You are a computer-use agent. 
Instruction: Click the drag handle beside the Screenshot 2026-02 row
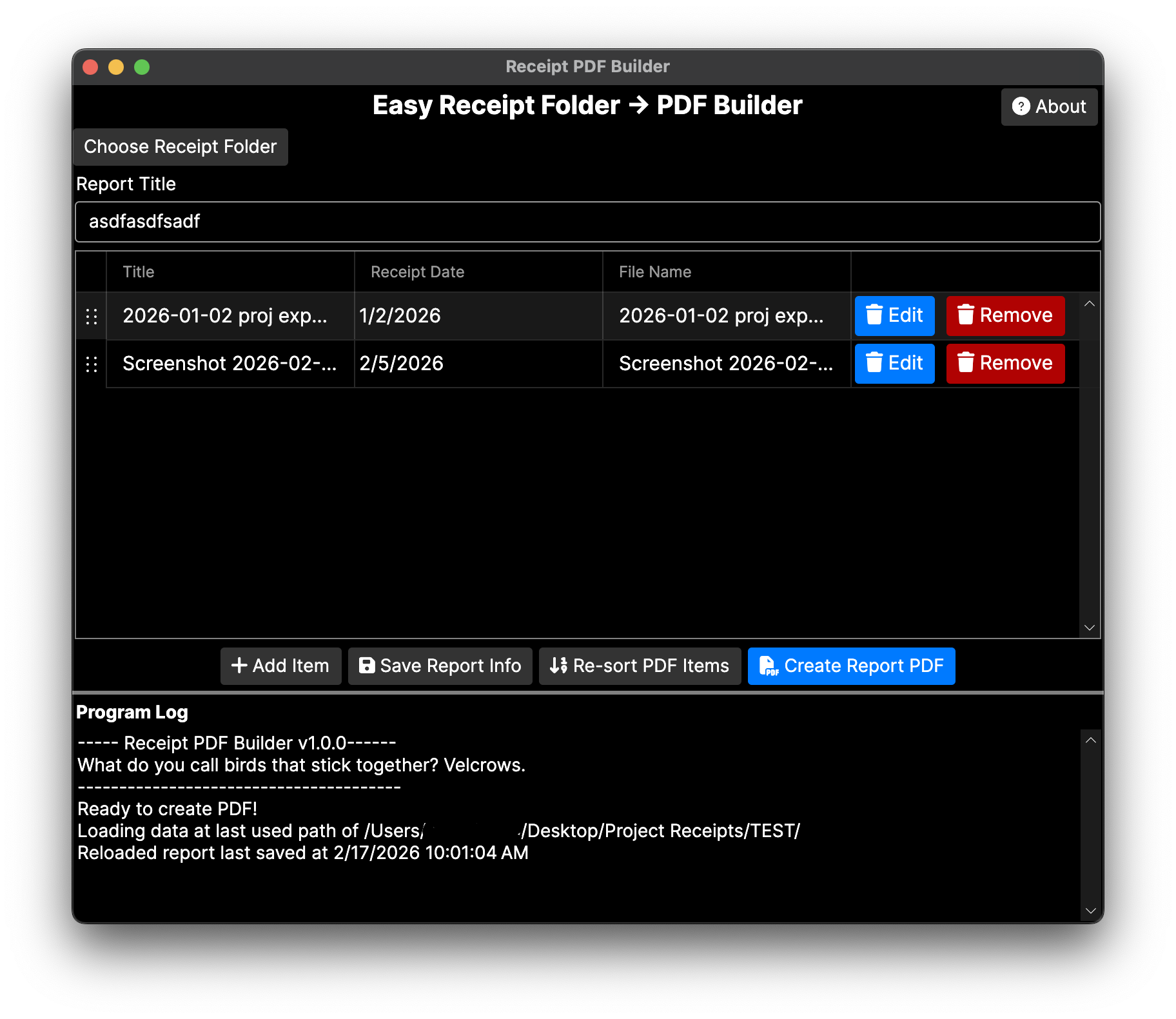pyautogui.click(x=91, y=364)
